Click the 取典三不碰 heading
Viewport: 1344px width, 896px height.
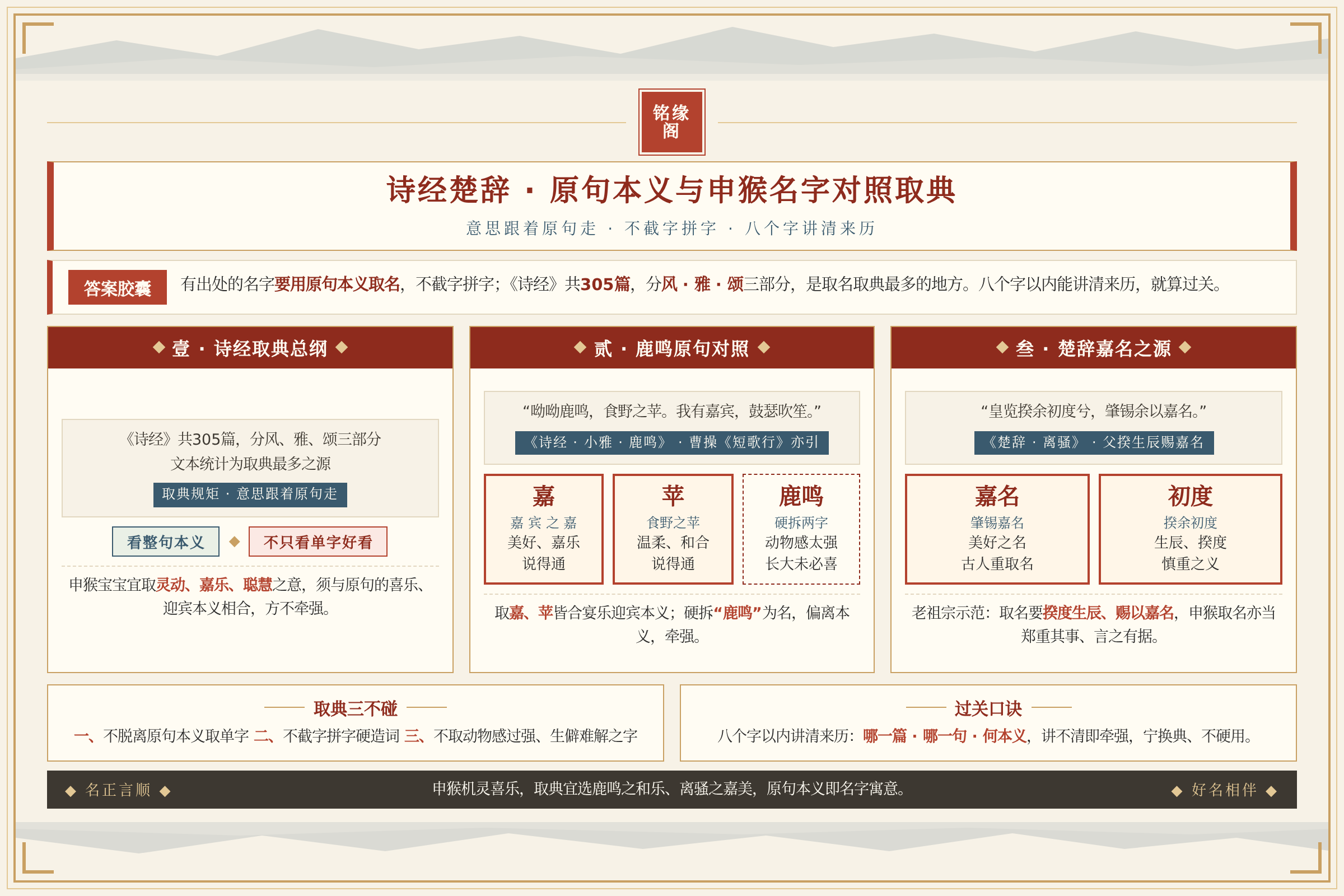(355, 708)
